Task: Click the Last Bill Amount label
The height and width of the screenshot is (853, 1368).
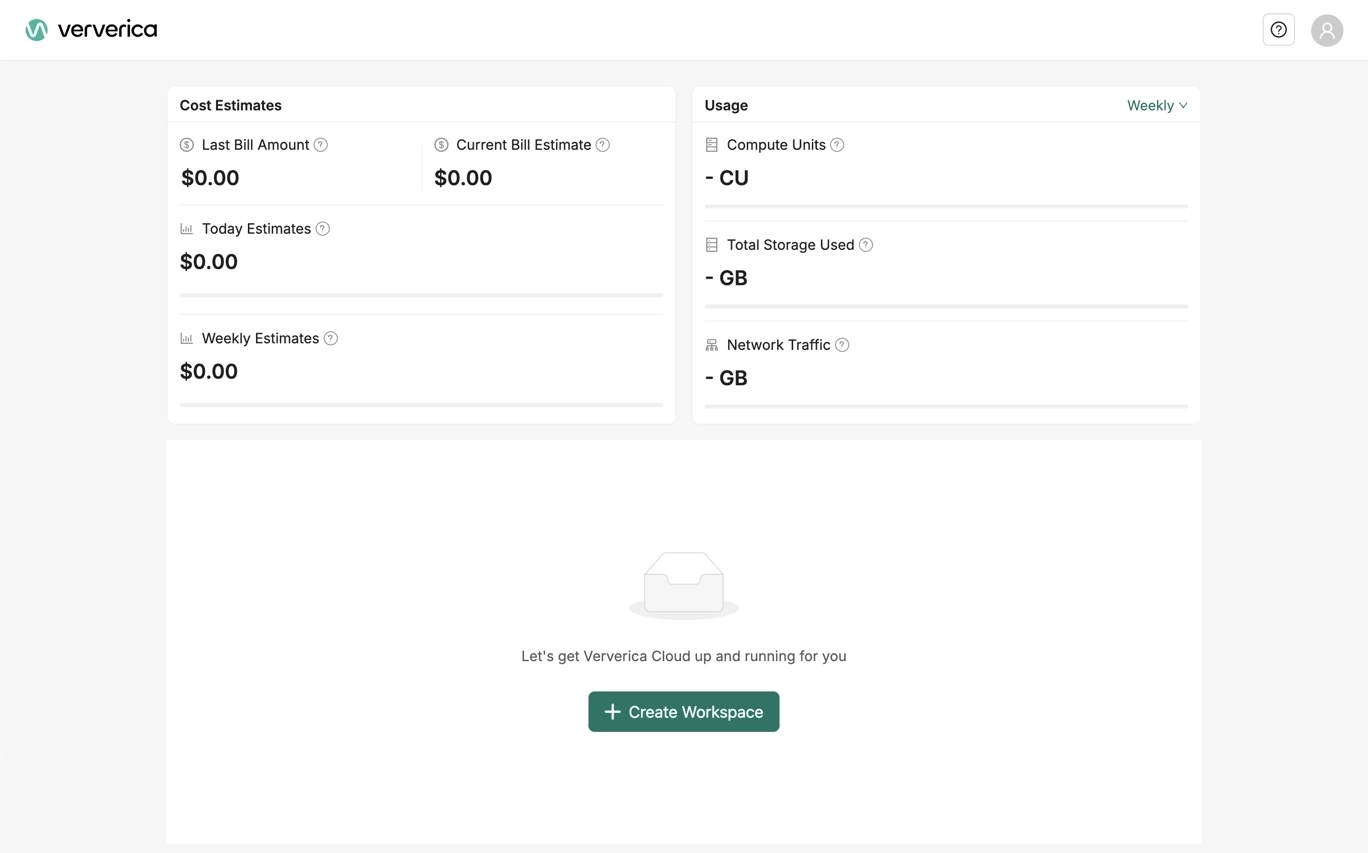Action: pos(255,145)
